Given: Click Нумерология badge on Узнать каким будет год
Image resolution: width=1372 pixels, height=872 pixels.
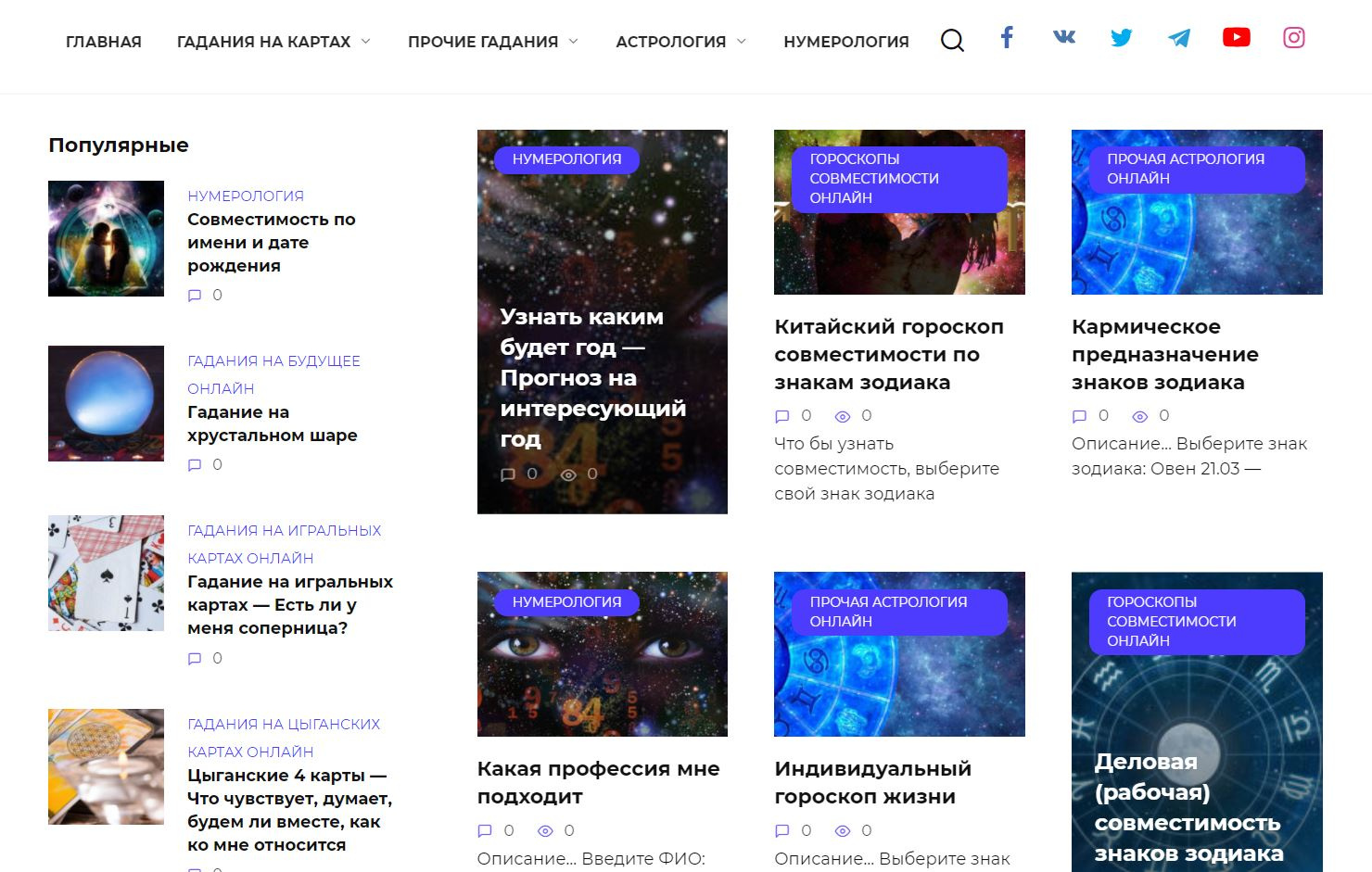Looking at the screenshot, I should [566, 159].
